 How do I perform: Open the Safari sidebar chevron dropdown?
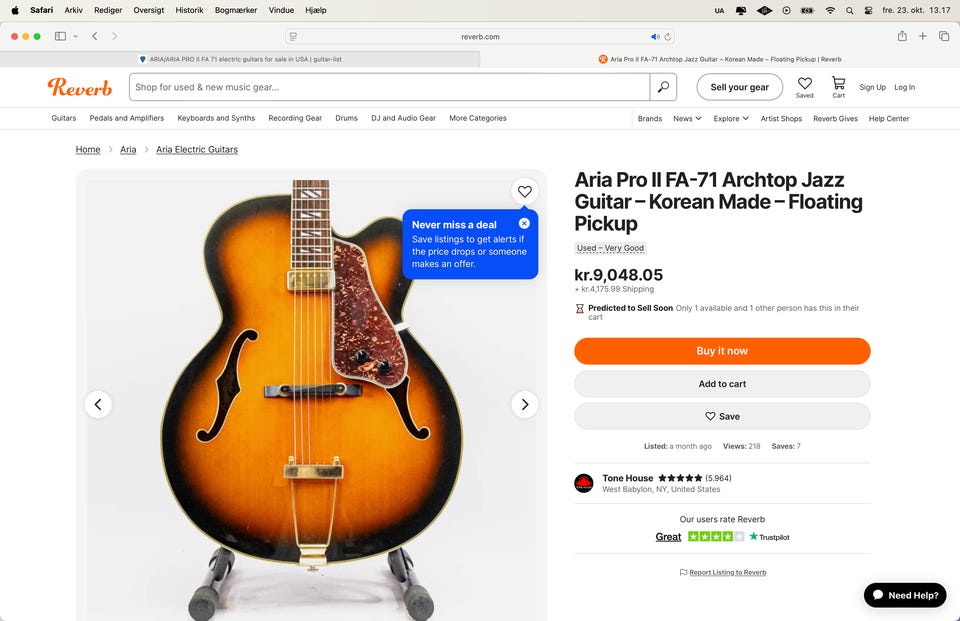pyautogui.click(x=75, y=37)
